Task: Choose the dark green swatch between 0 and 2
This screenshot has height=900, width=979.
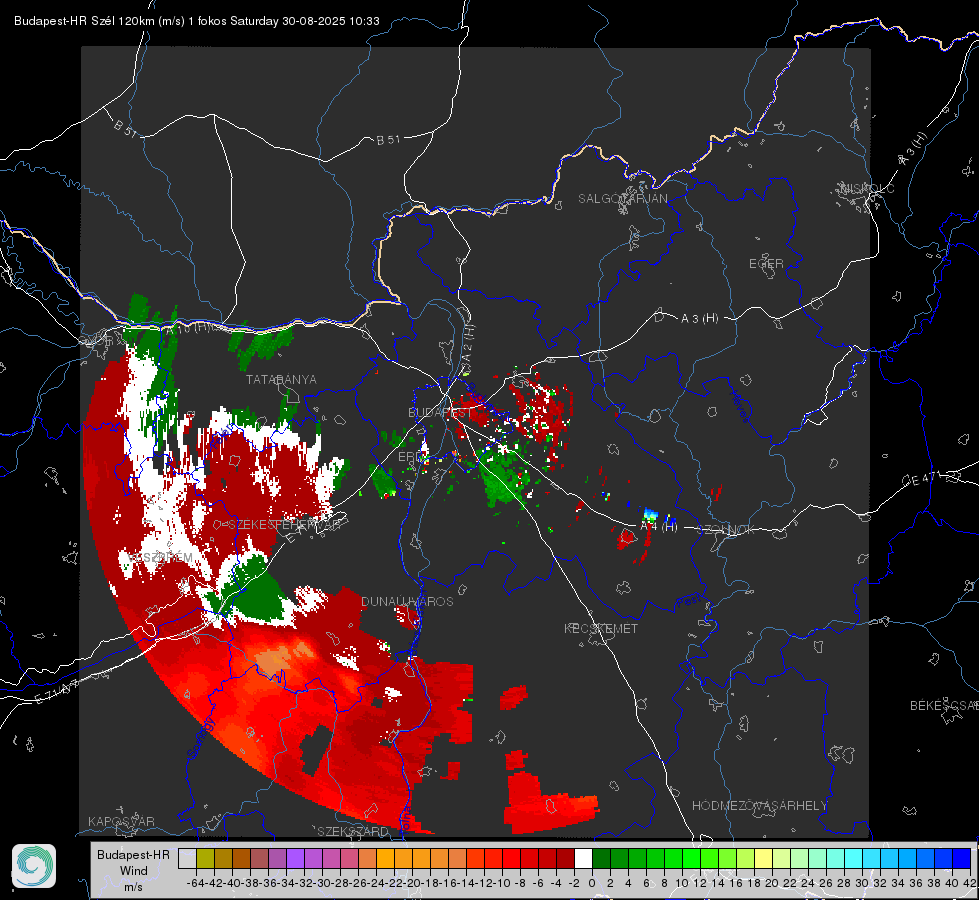Action: [601, 858]
